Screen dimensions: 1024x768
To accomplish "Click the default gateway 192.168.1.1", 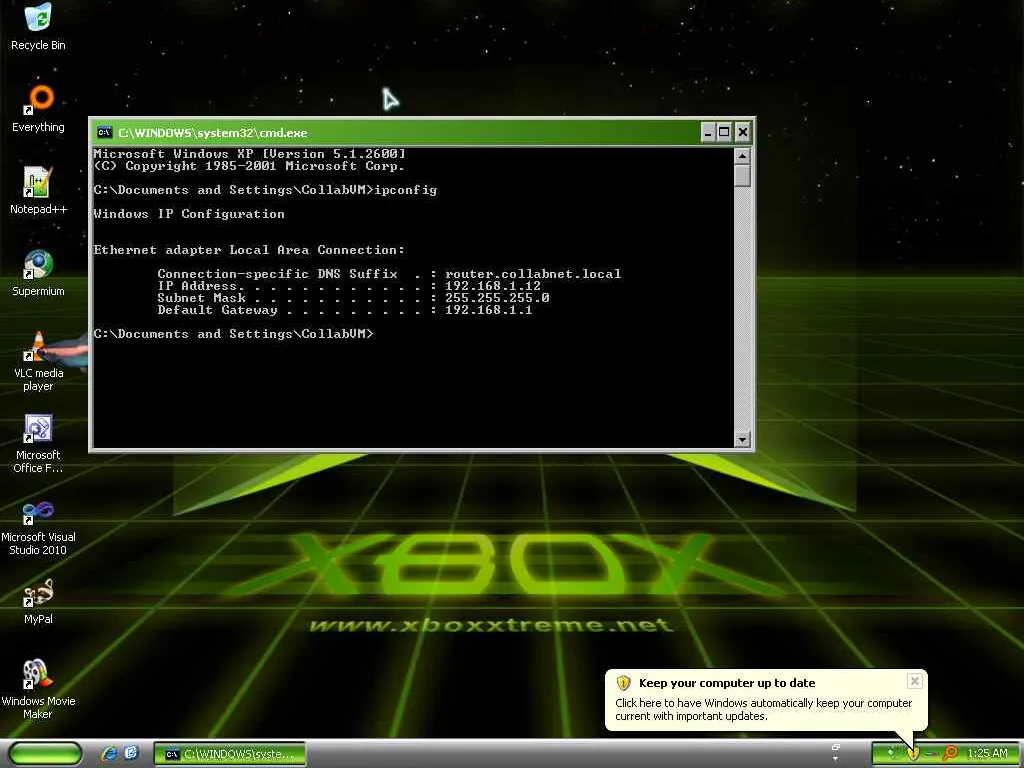I will click(488, 310).
